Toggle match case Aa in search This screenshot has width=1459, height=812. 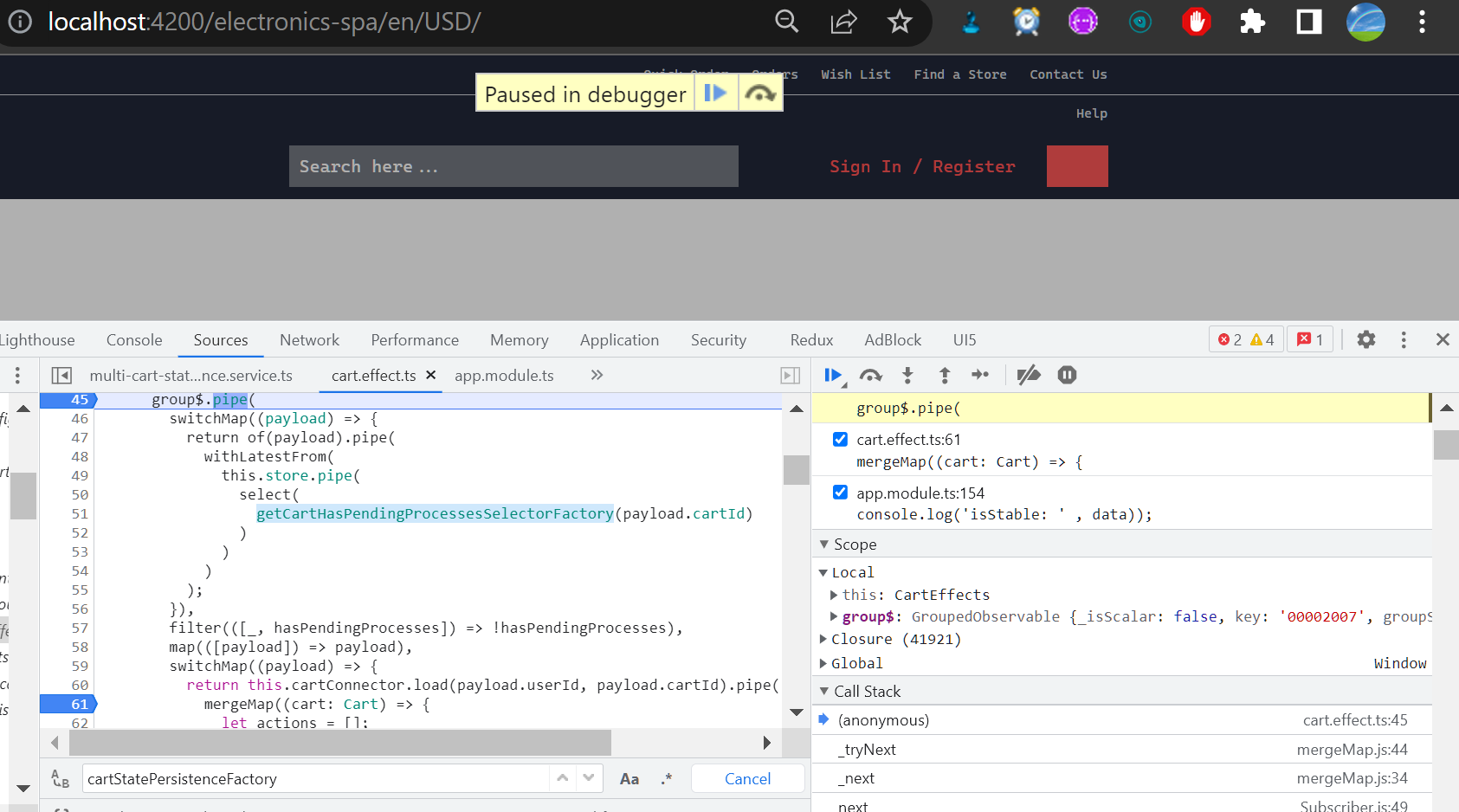pyautogui.click(x=629, y=779)
